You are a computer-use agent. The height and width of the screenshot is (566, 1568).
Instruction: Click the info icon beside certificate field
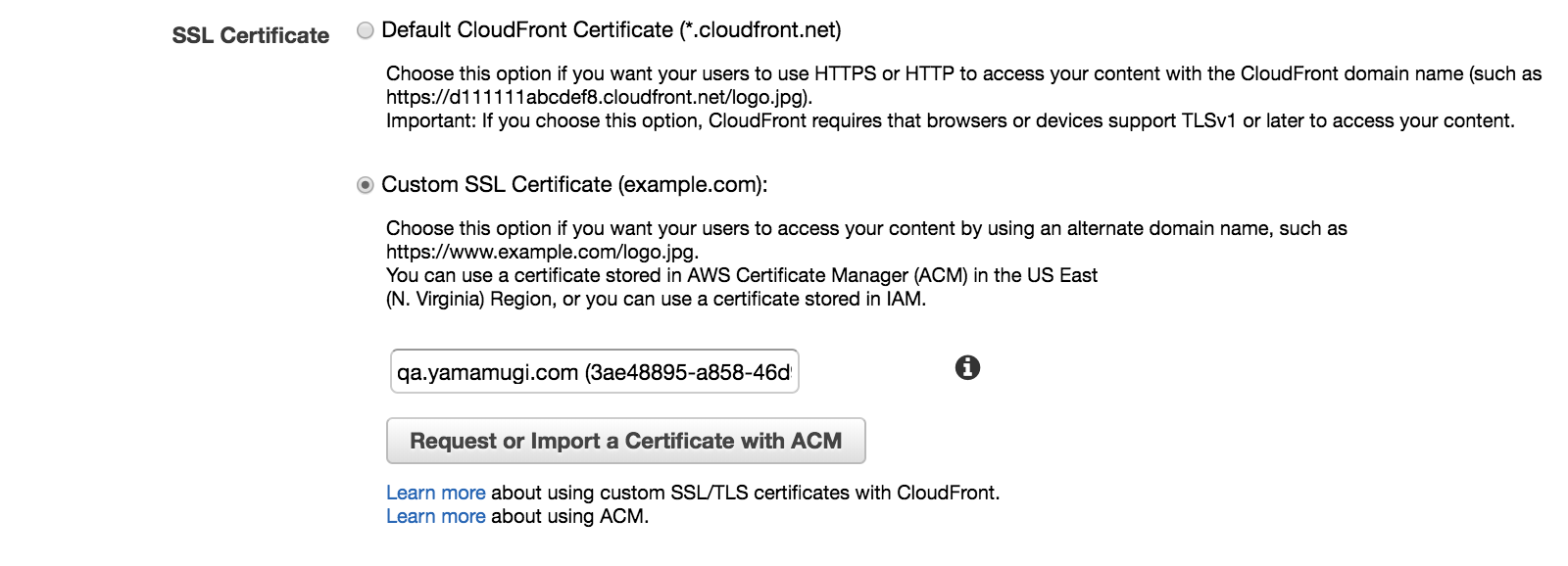(967, 367)
